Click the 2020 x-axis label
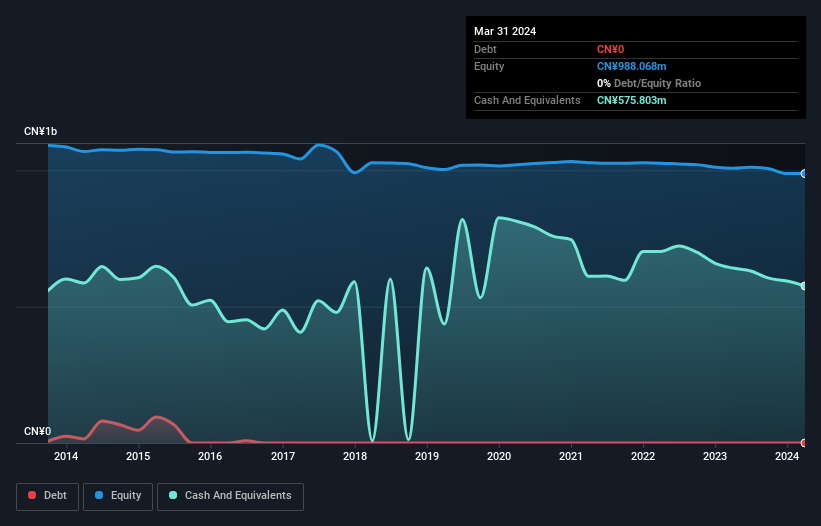This screenshot has width=821, height=526. tap(499, 456)
